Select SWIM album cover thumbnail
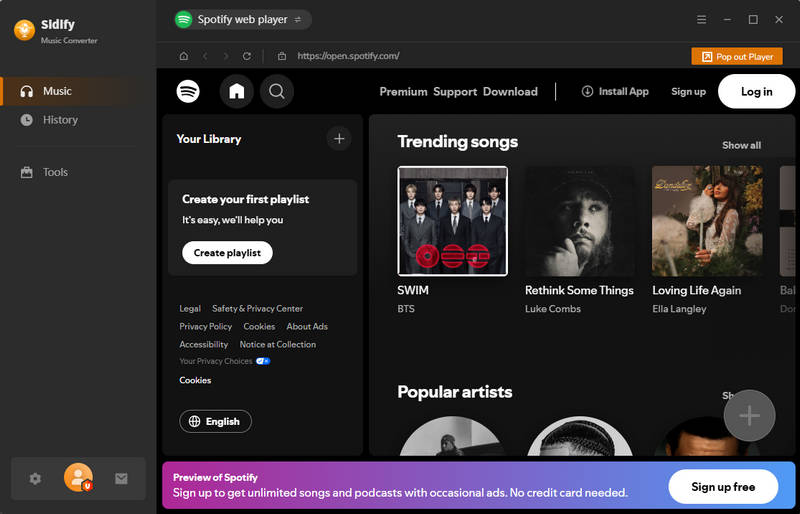Image resolution: width=800 pixels, height=514 pixels. click(x=453, y=221)
